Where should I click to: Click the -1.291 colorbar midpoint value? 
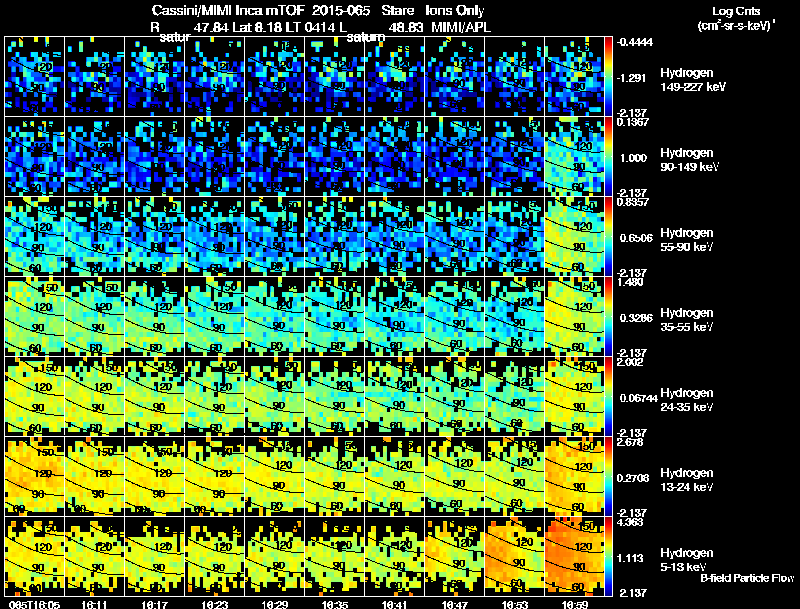(x=631, y=78)
